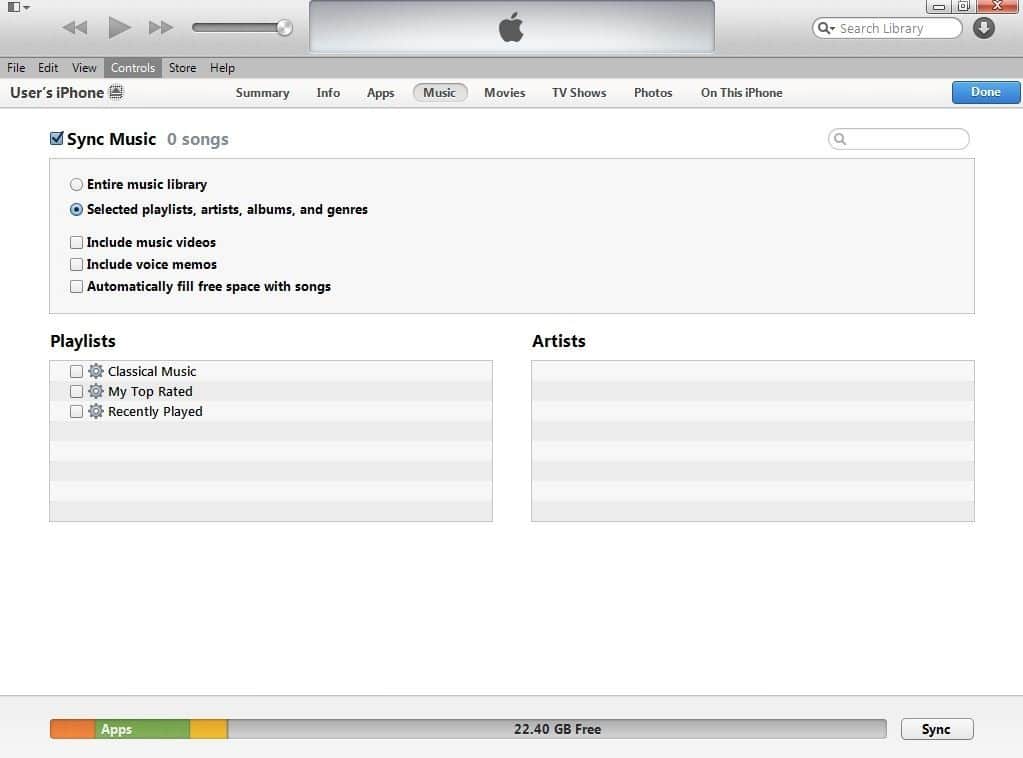Enable Include music videos checkbox
Image resolution: width=1023 pixels, height=758 pixels.
pyautogui.click(x=77, y=242)
